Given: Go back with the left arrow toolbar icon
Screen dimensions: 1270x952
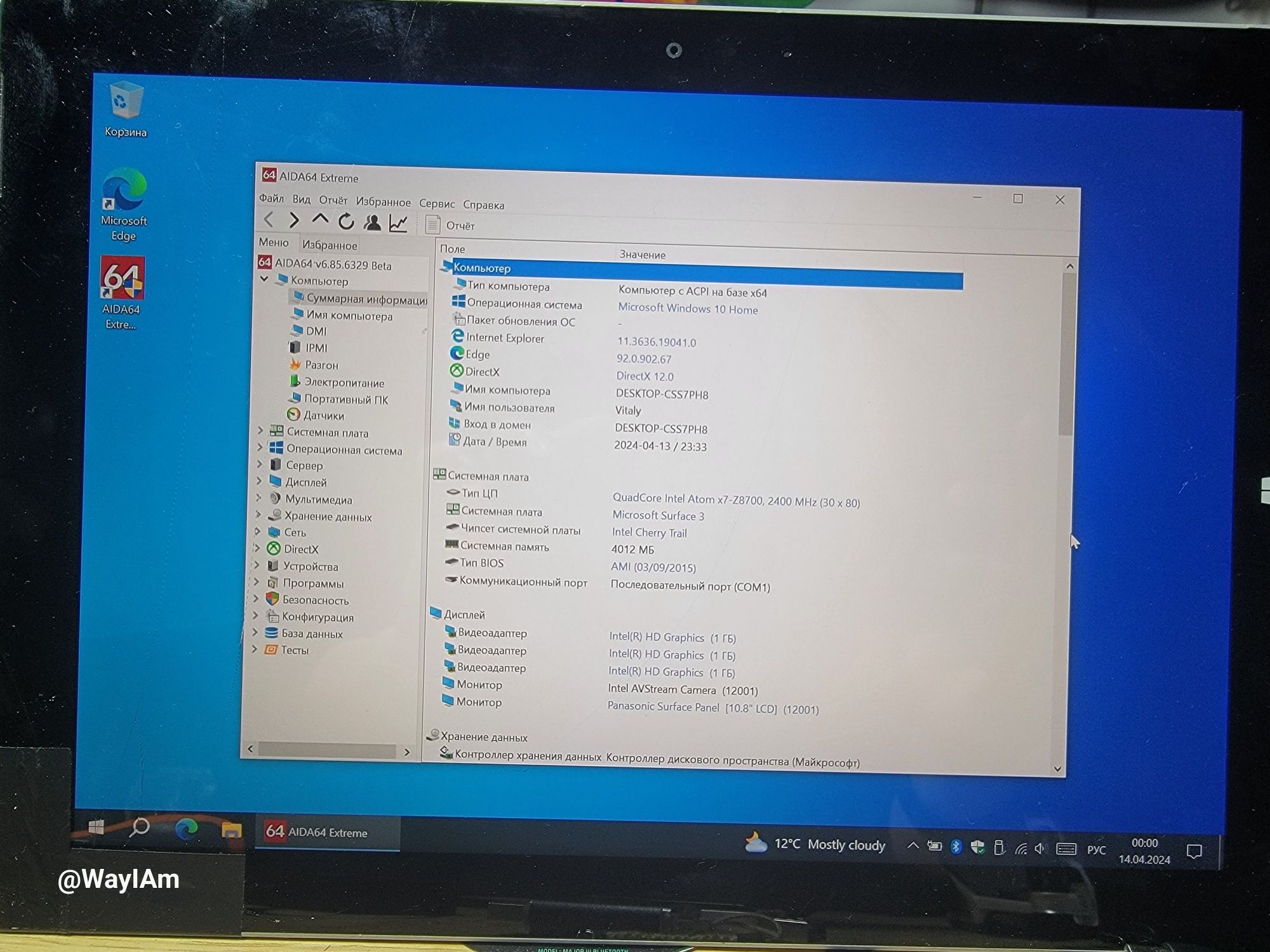Looking at the screenshot, I should tap(269, 220).
